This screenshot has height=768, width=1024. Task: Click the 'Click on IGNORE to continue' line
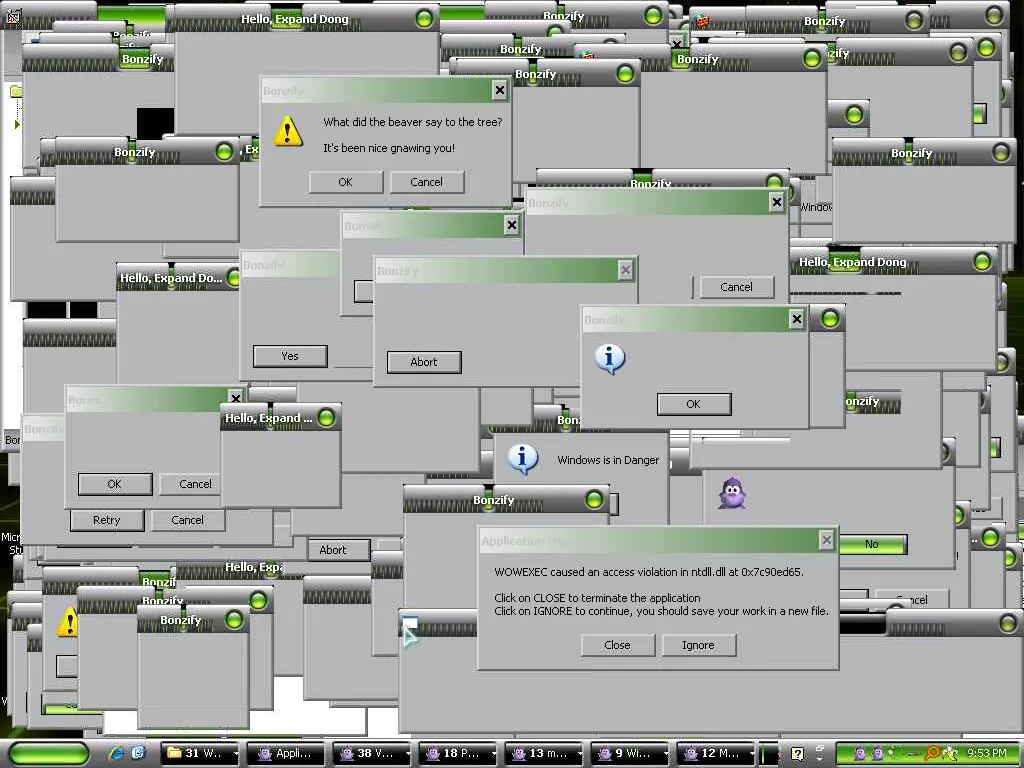[x=661, y=611]
